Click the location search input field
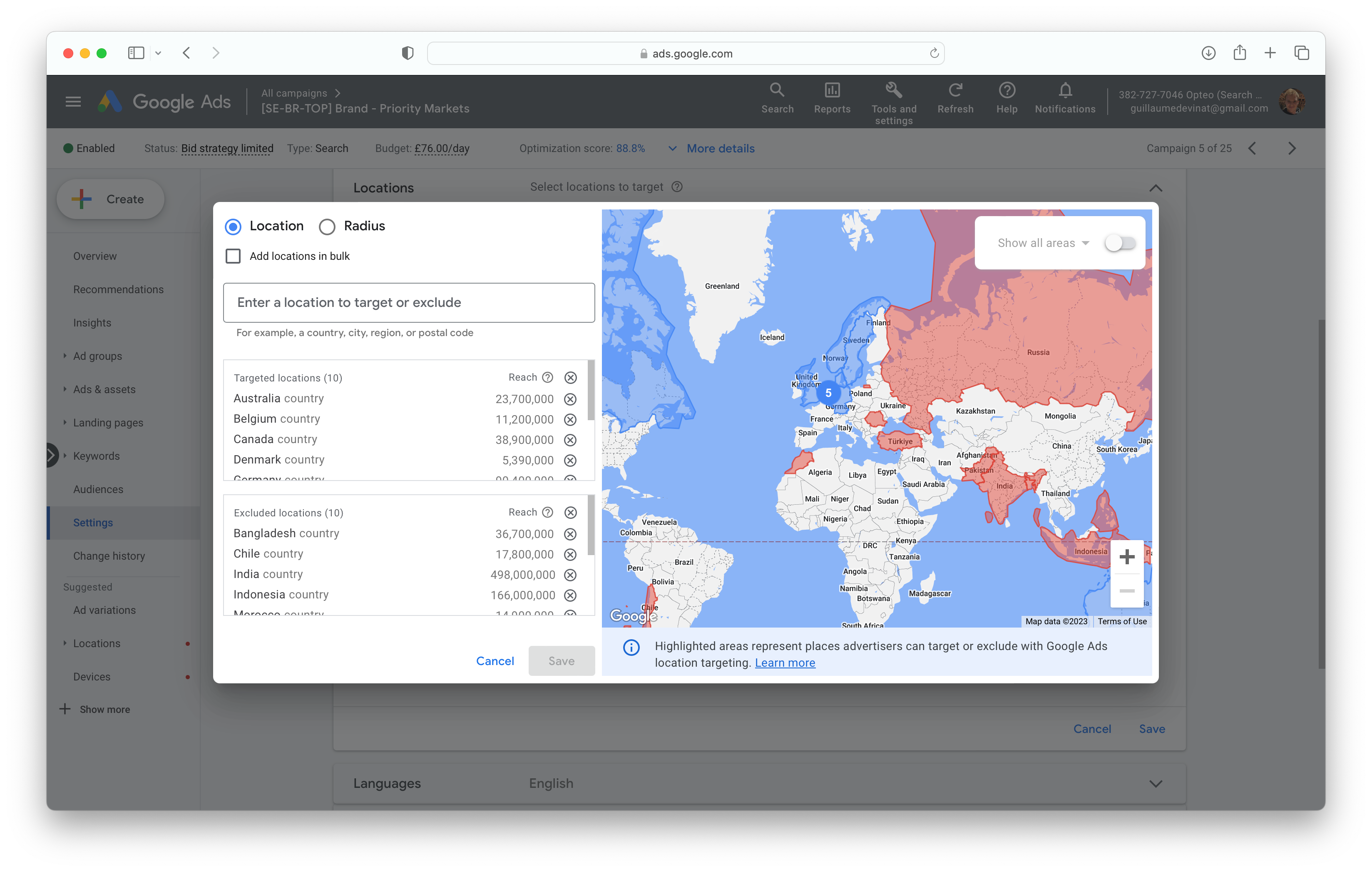Image resolution: width=1372 pixels, height=872 pixels. click(408, 303)
